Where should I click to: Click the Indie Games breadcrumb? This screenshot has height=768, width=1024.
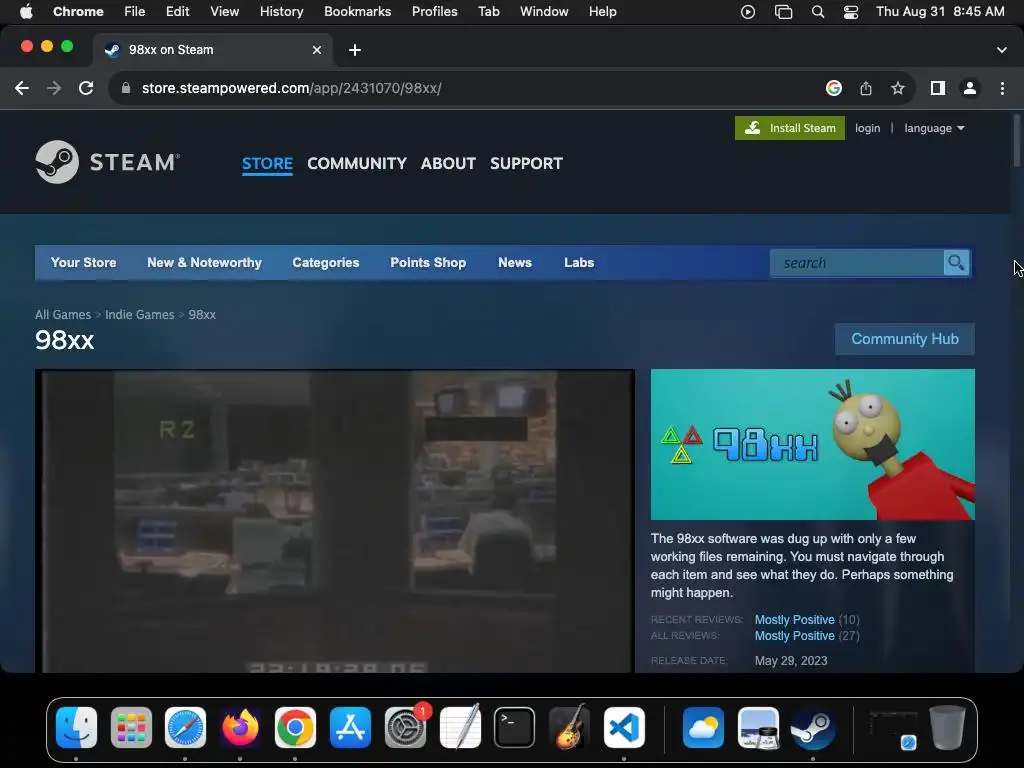tap(140, 315)
